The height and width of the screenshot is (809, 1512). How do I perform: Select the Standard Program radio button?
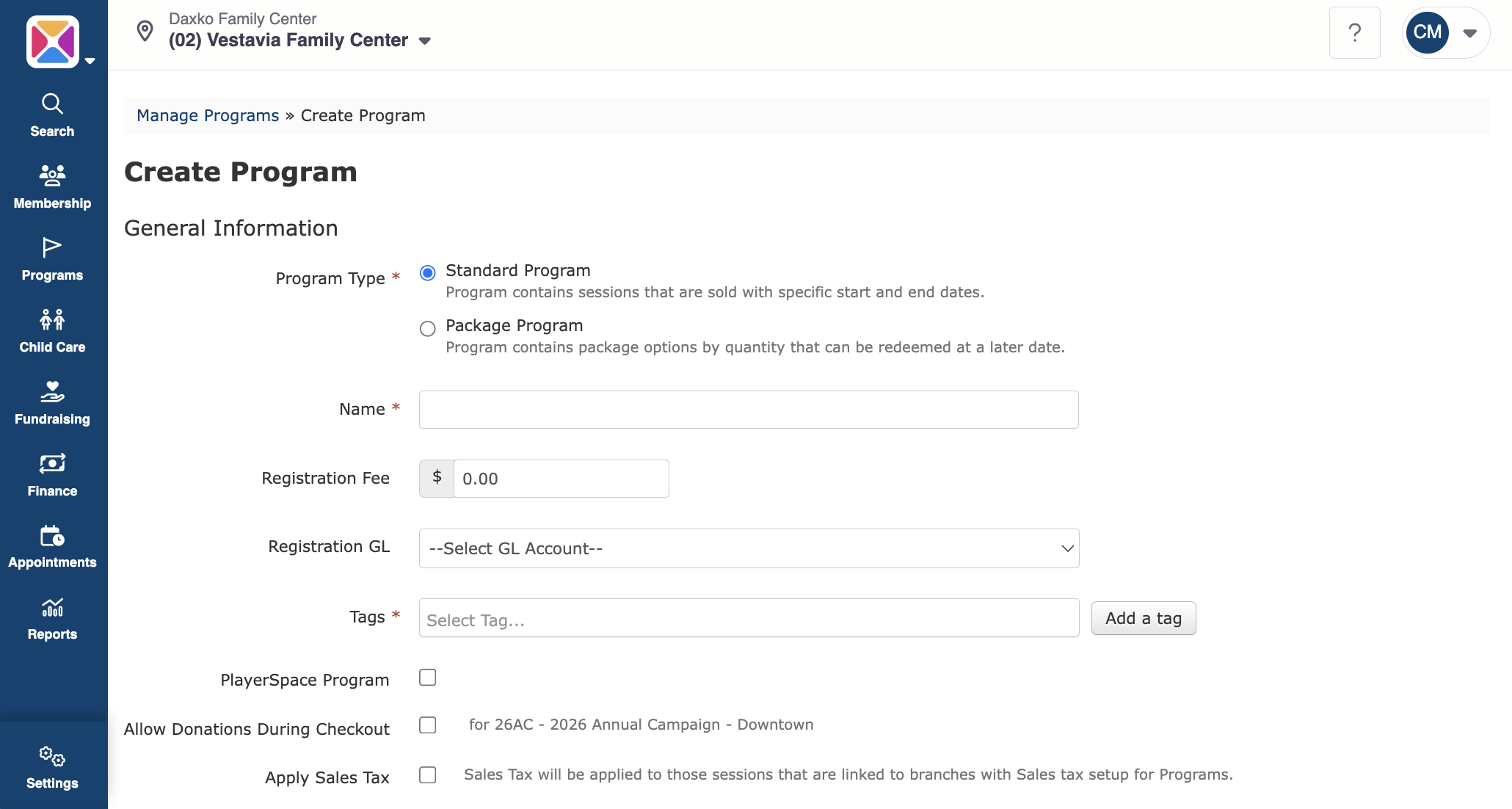pyautogui.click(x=428, y=273)
